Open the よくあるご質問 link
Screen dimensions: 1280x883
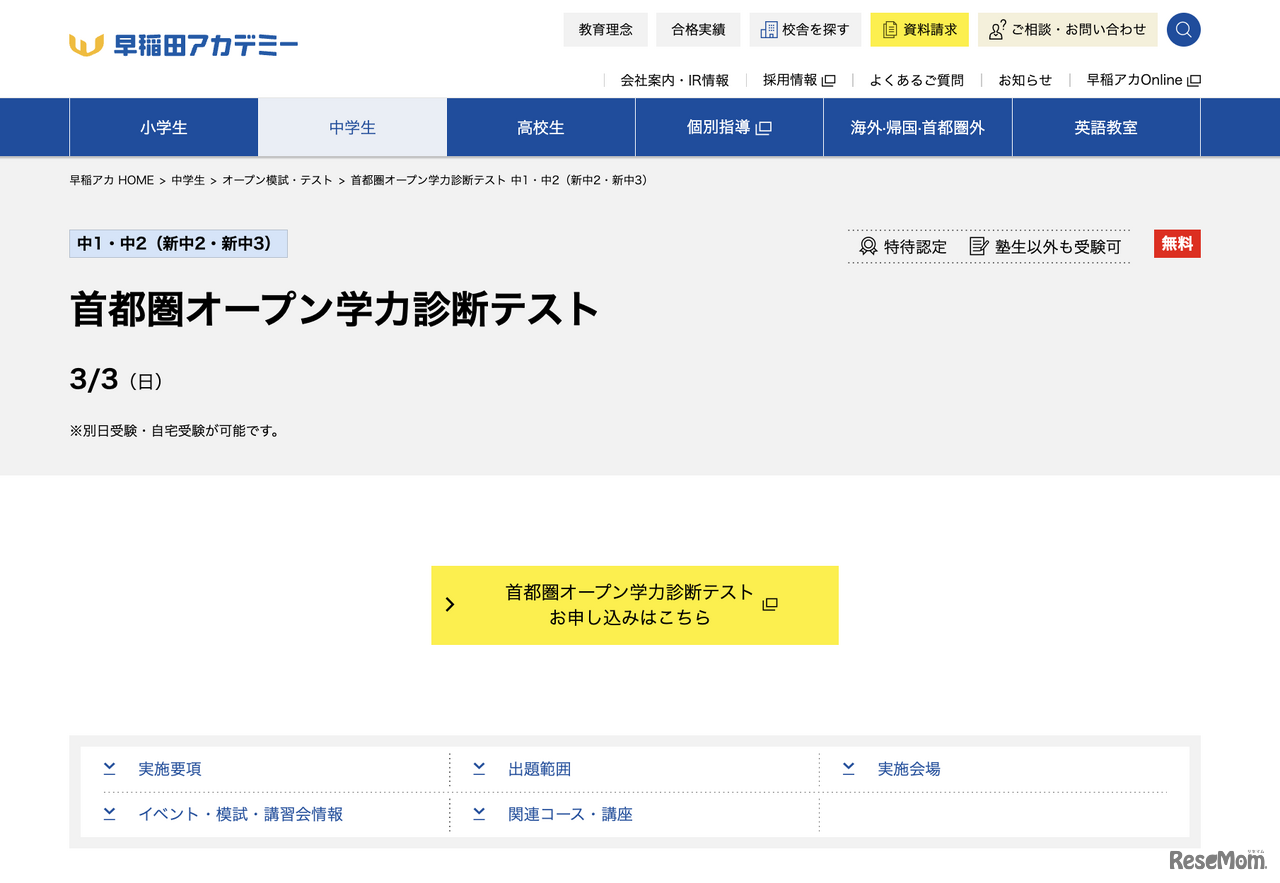click(916, 80)
